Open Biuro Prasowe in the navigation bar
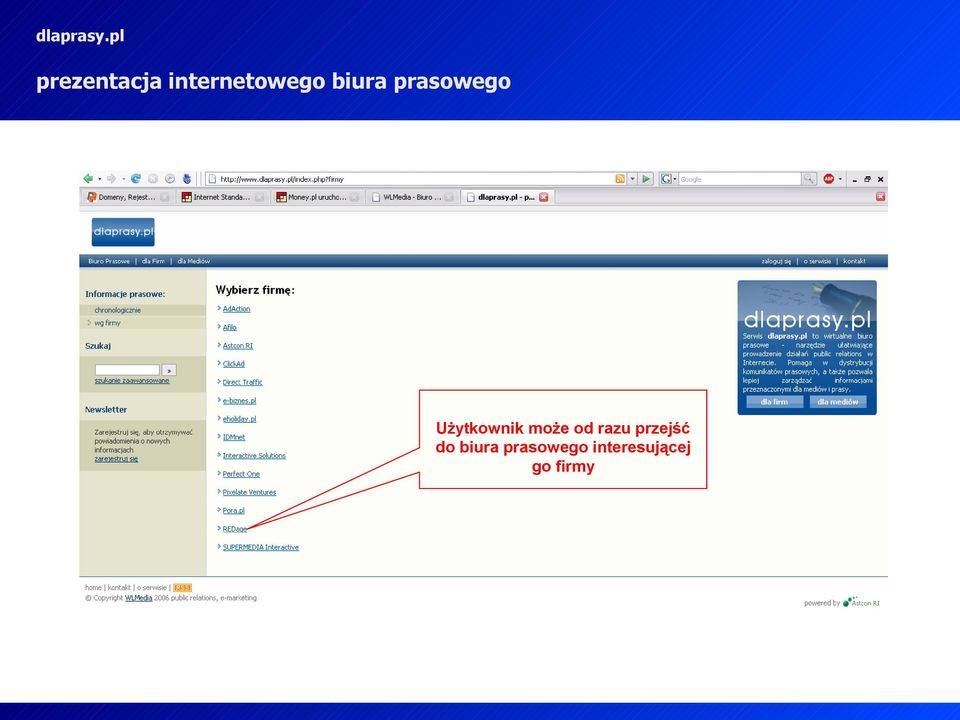The width and height of the screenshot is (960, 720). (x=109, y=261)
